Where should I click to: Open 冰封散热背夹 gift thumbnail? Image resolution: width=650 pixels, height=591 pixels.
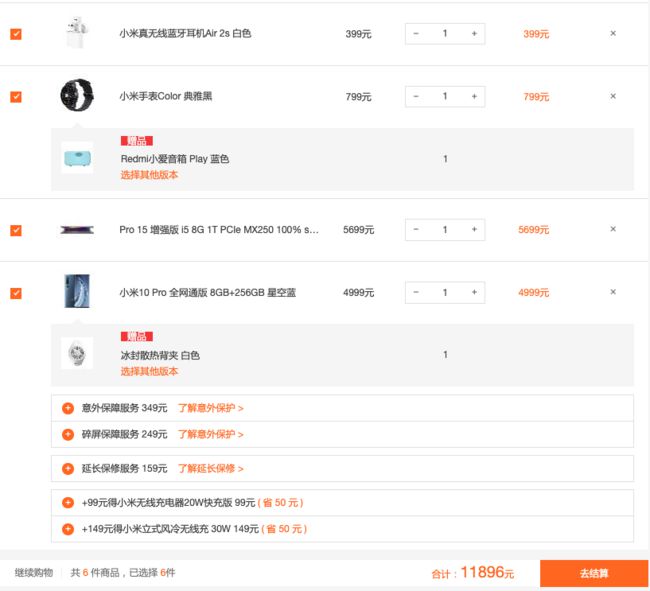77,353
